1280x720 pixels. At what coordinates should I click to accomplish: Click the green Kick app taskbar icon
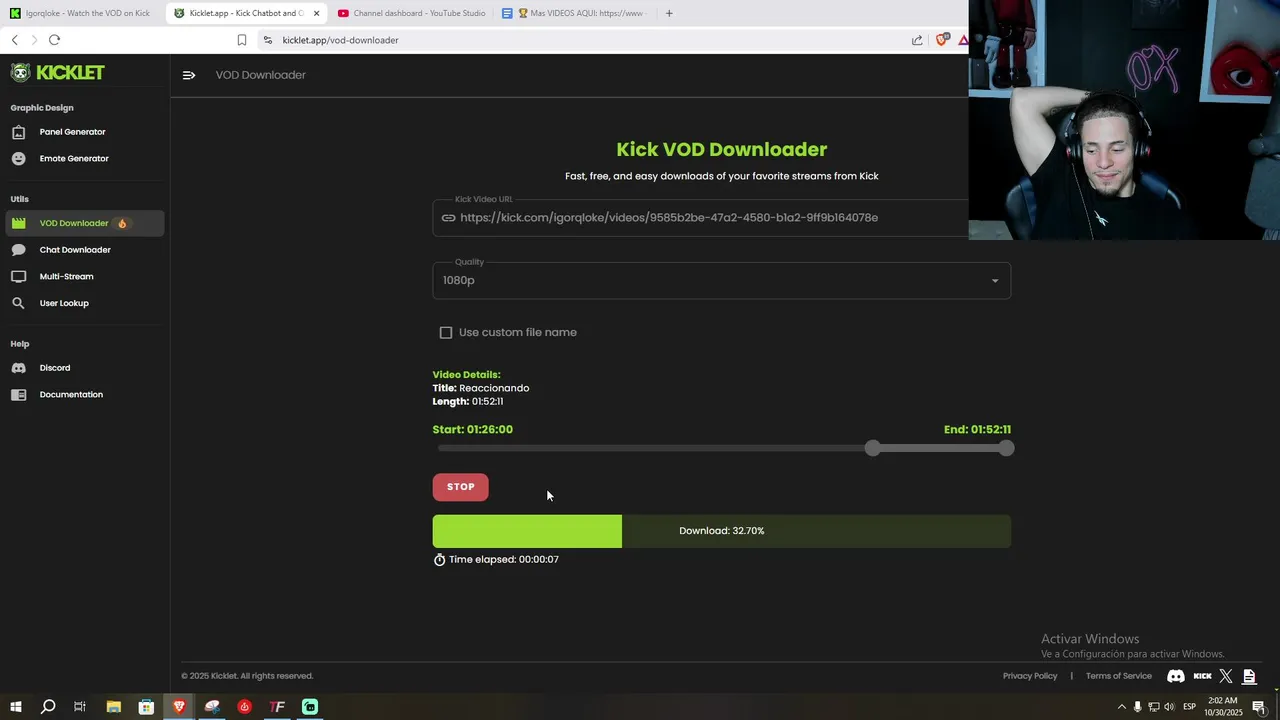[x=310, y=707]
